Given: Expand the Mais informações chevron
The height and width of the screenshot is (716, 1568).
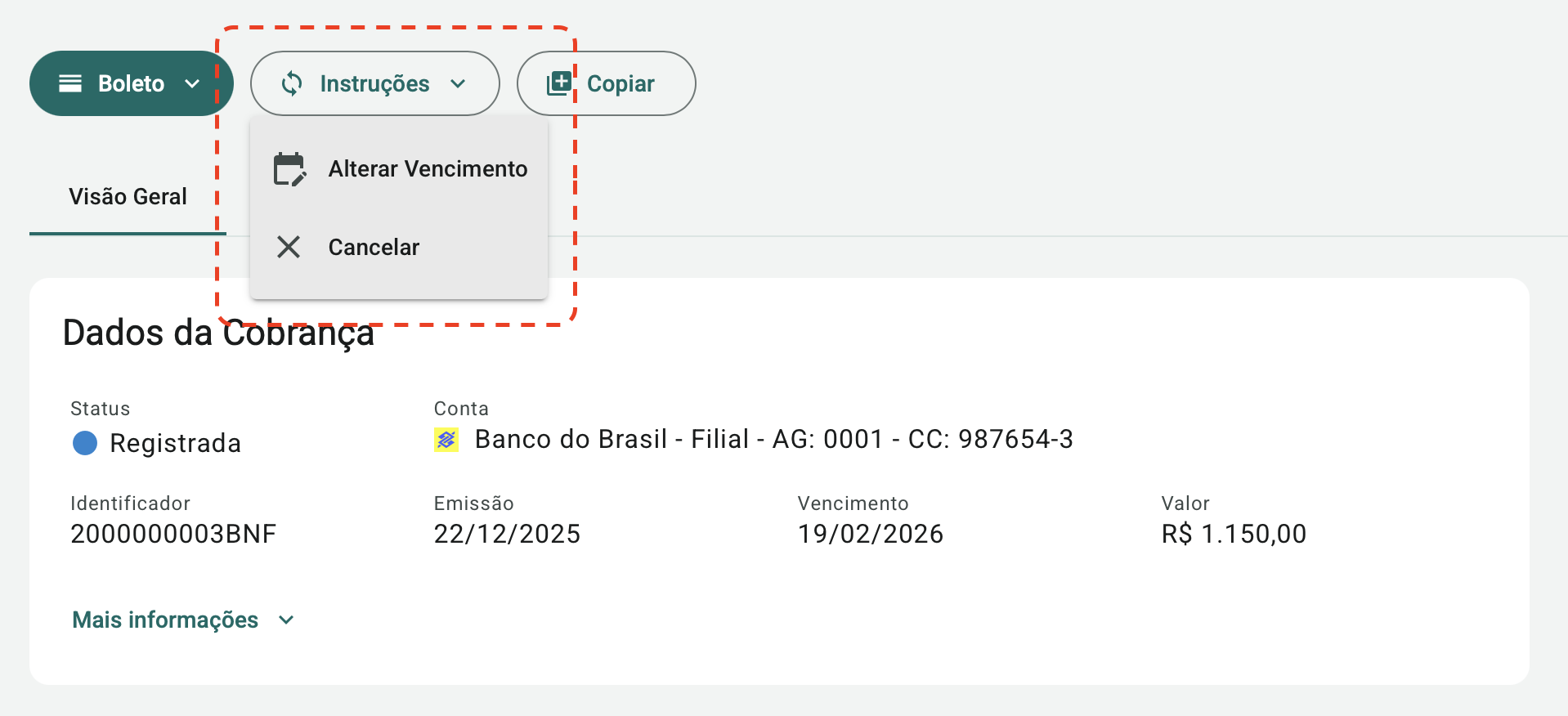Looking at the screenshot, I should 286,620.
